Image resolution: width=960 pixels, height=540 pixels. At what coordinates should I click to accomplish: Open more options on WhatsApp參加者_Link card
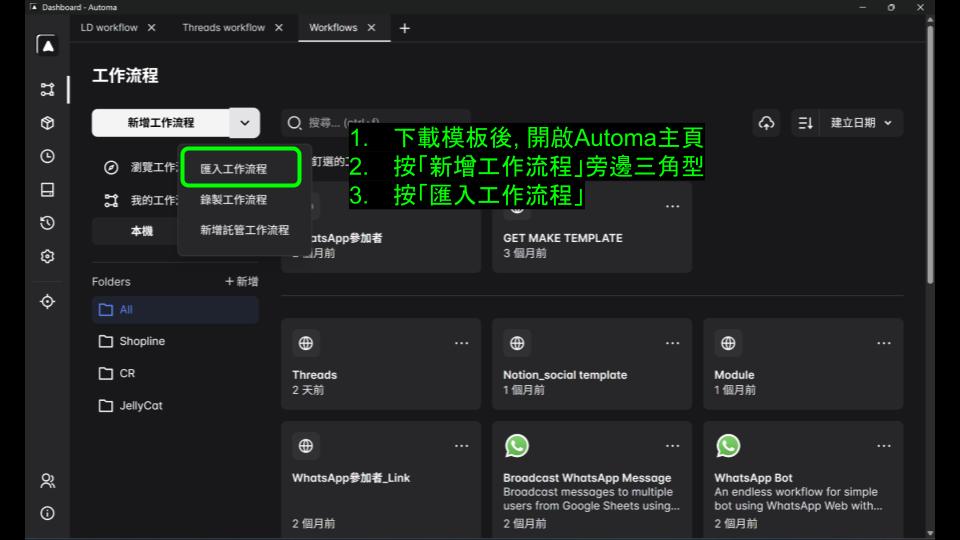tap(462, 446)
